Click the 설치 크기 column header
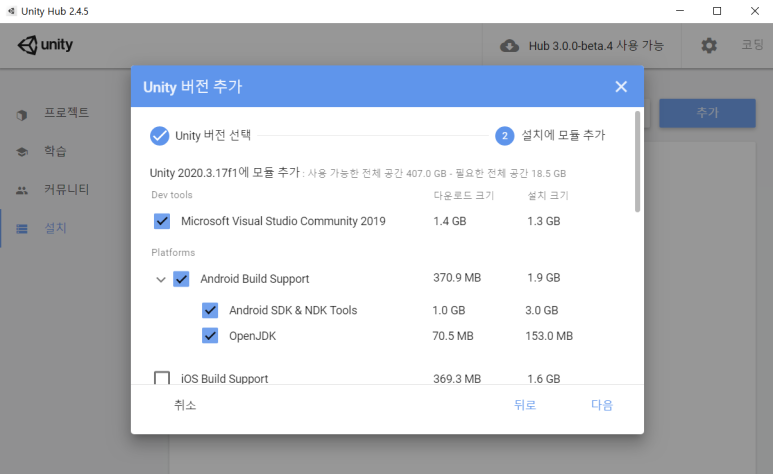This screenshot has height=474, width=773. [548, 195]
